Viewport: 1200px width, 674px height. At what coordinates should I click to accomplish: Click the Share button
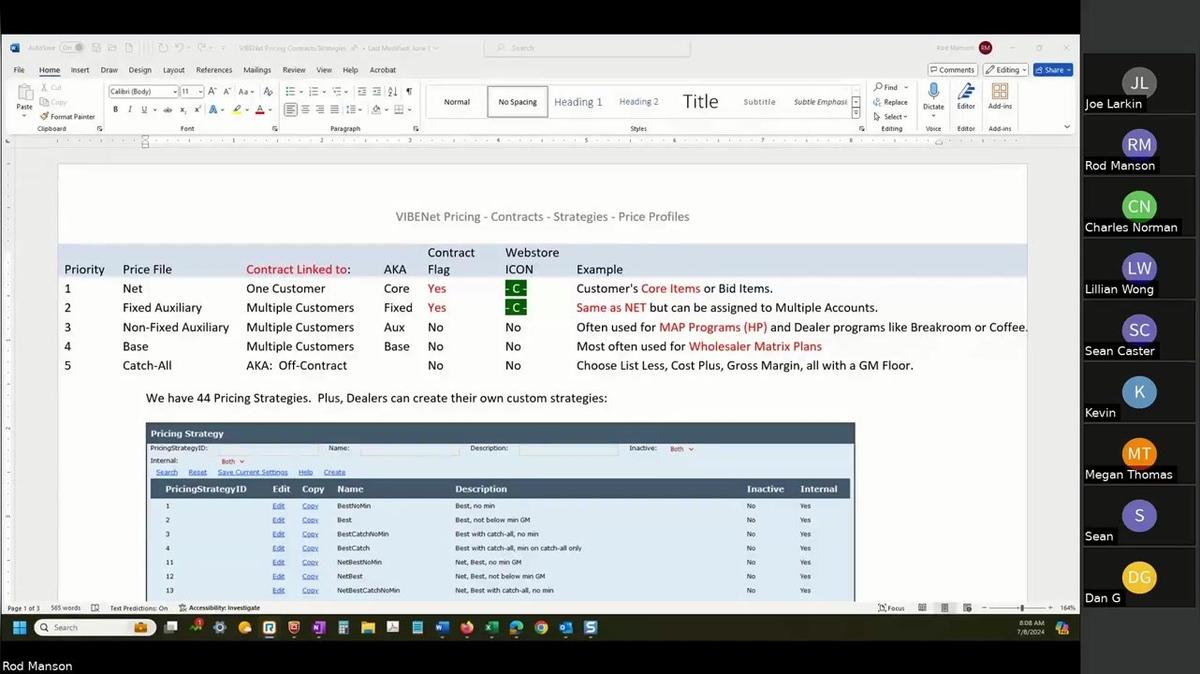1055,69
